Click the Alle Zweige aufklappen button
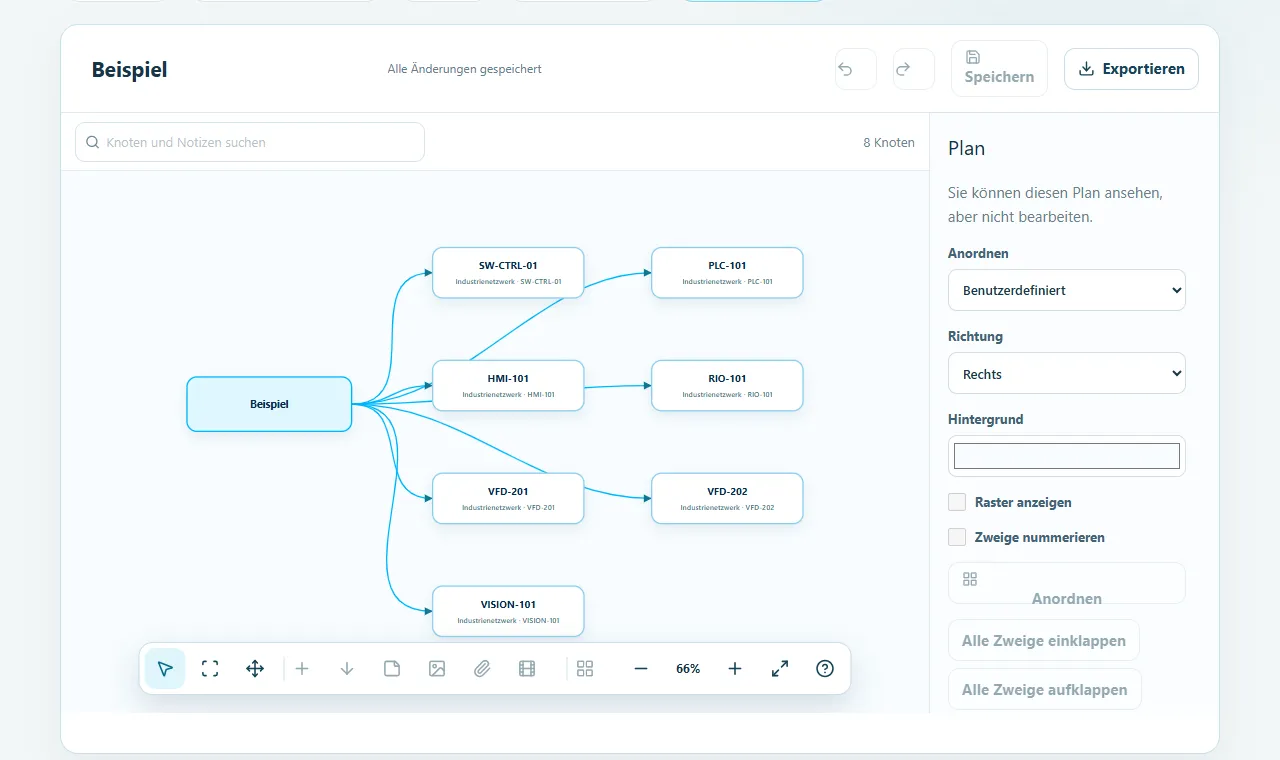The height and width of the screenshot is (760, 1280). pyautogui.click(x=1045, y=690)
